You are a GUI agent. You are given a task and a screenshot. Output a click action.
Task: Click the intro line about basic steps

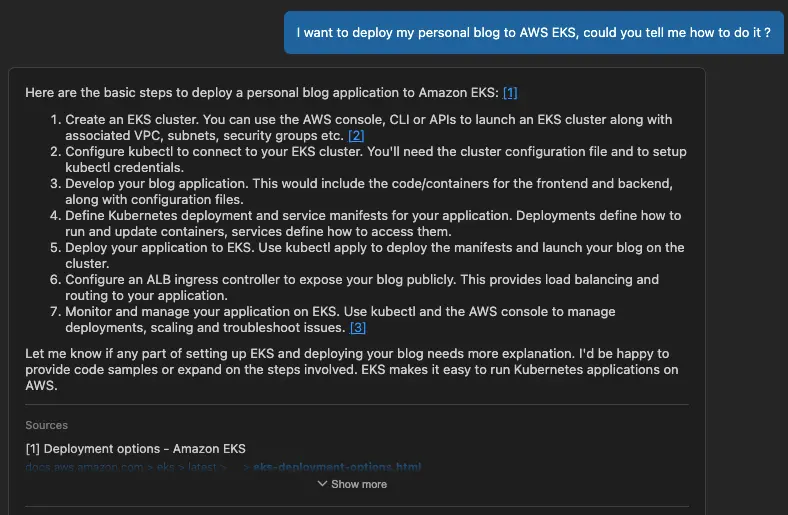click(260, 93)
